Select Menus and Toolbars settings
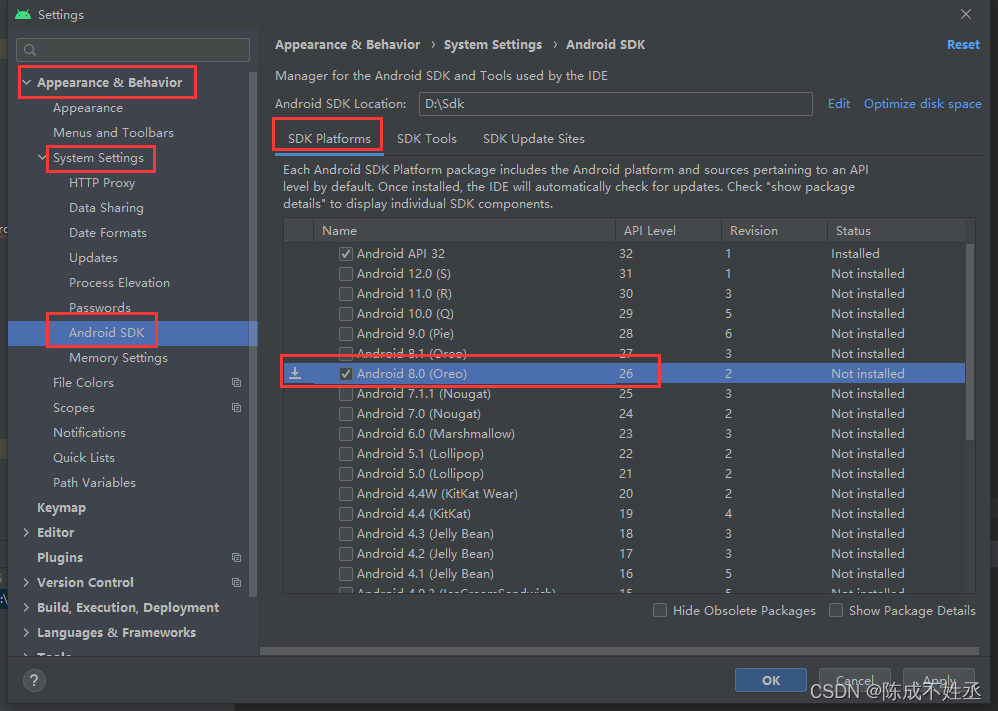This screenshot has width=998, height=711. coord(113,132)
